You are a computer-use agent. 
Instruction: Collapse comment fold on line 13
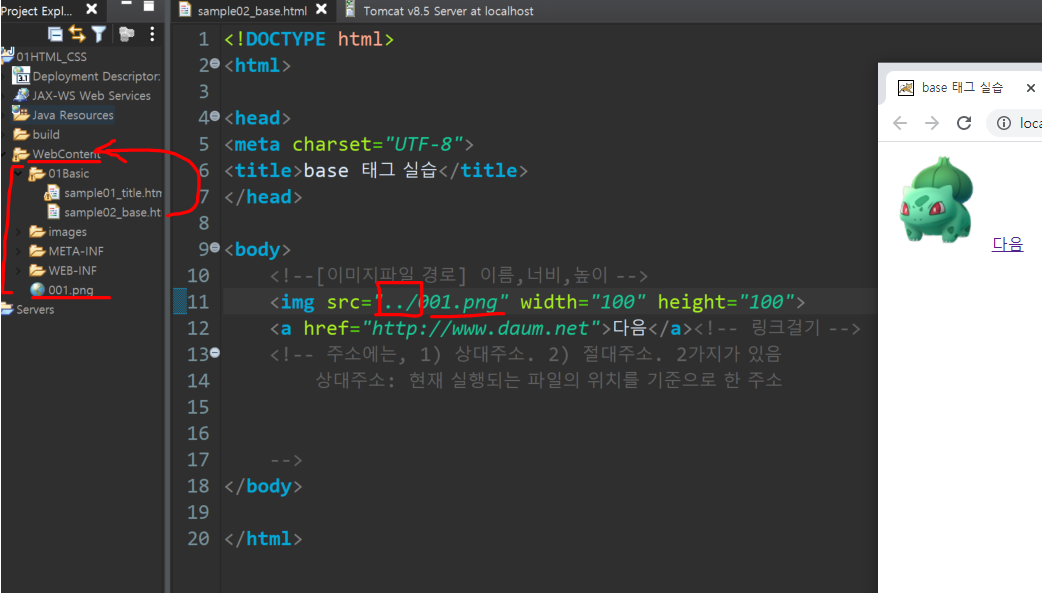215,353
